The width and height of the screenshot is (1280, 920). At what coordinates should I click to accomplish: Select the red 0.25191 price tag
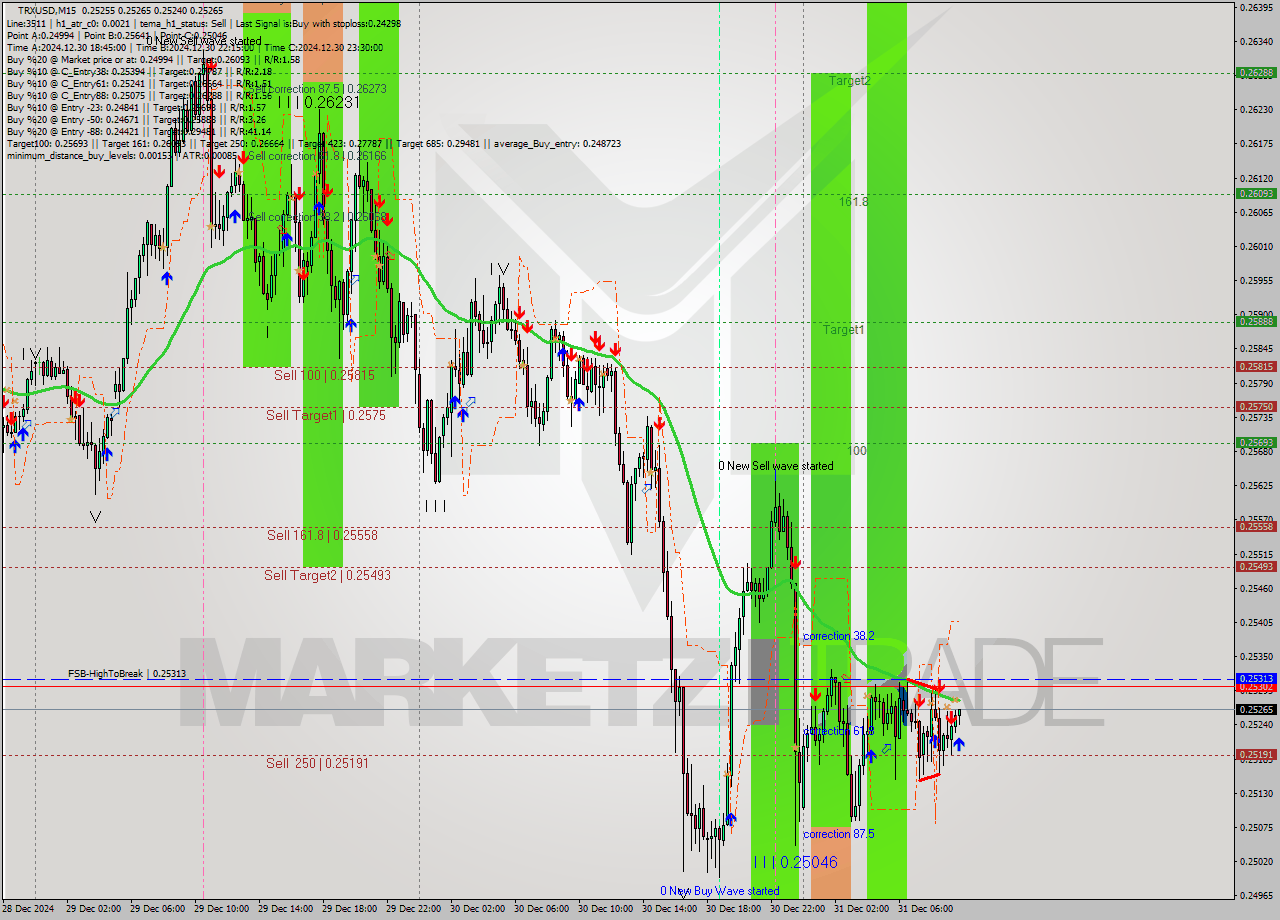[x=1256, y=754]
